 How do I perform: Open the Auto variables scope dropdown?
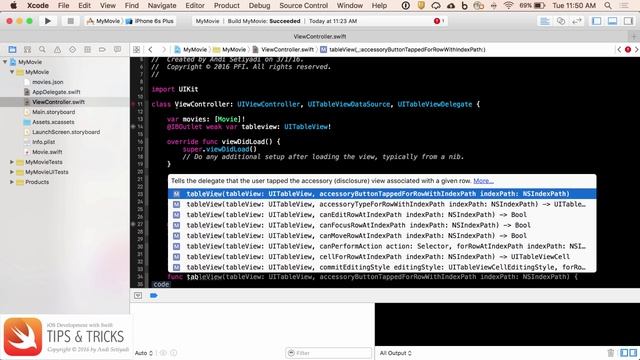(x=144, y=353)
